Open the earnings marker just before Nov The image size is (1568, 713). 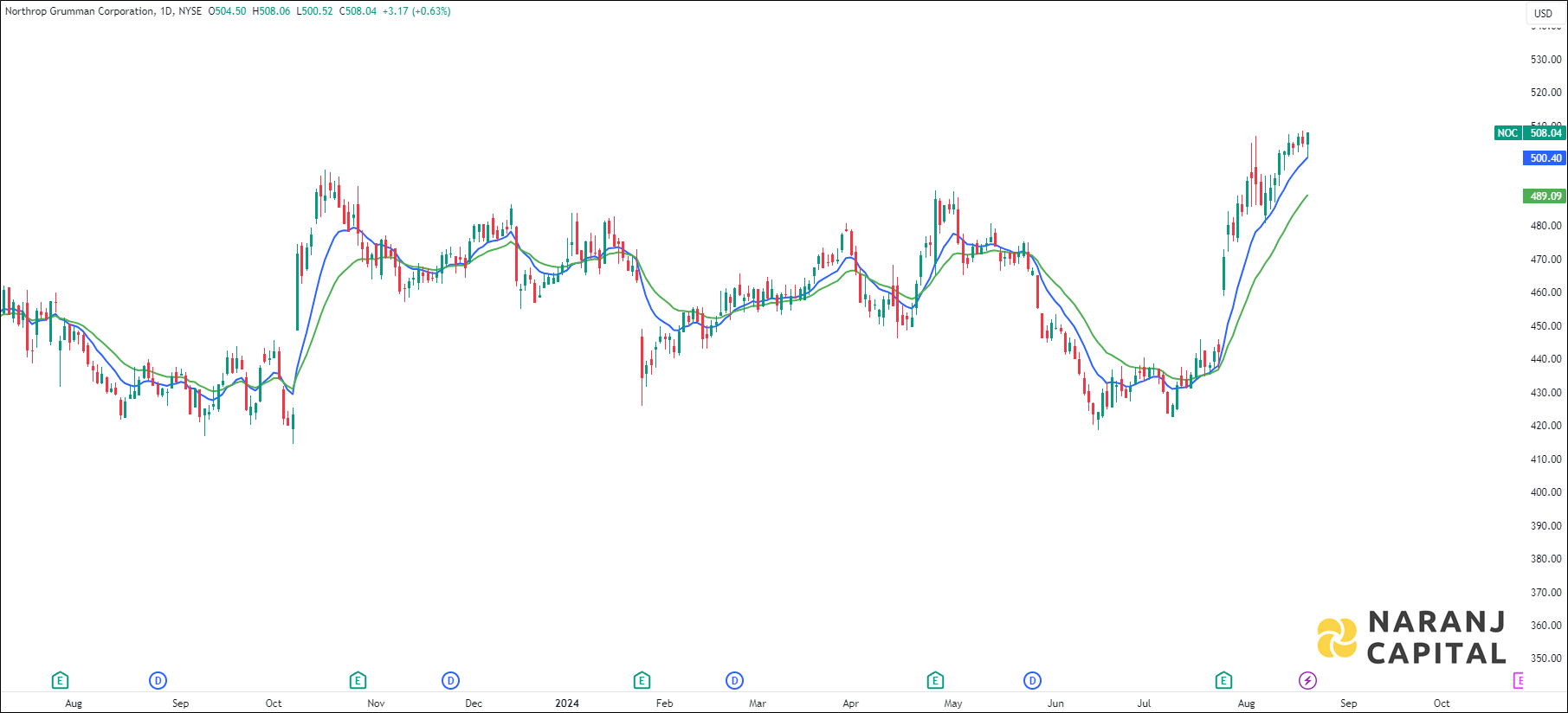pos(358,681)
